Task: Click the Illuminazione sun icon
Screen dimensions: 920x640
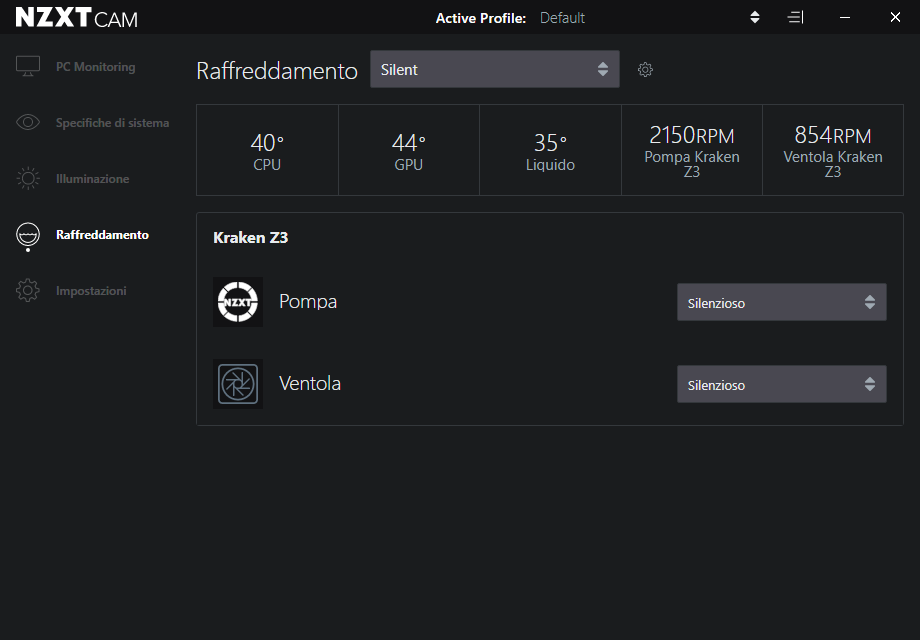Action: pos(28,179)
